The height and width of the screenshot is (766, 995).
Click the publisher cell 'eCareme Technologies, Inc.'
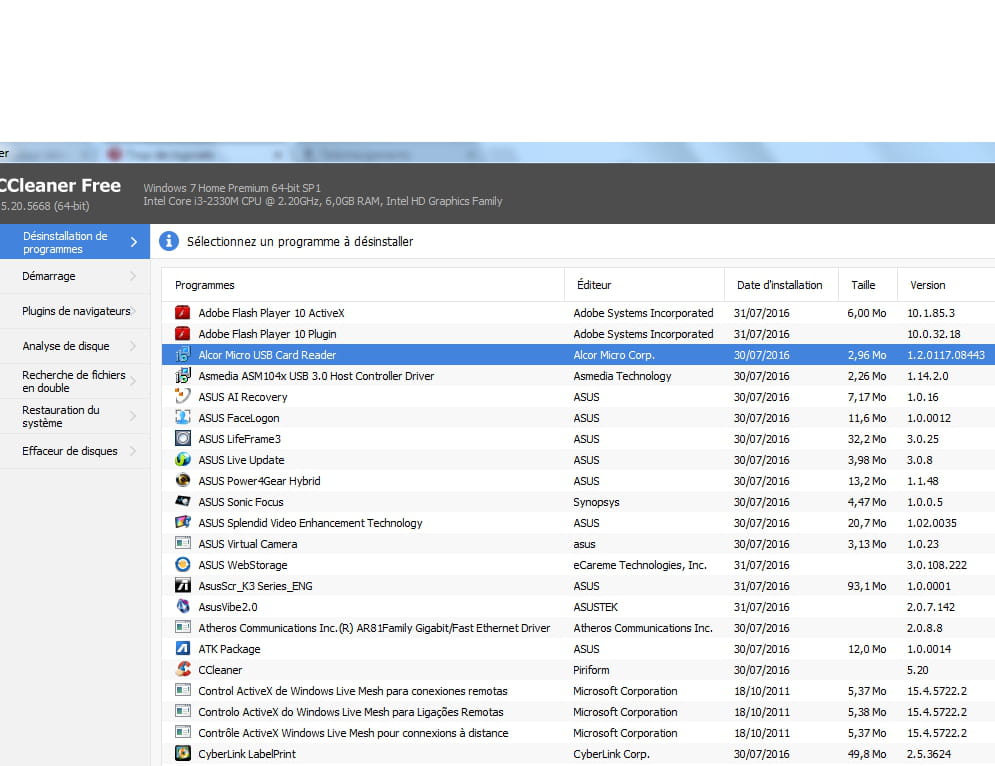tap(640, 565)
